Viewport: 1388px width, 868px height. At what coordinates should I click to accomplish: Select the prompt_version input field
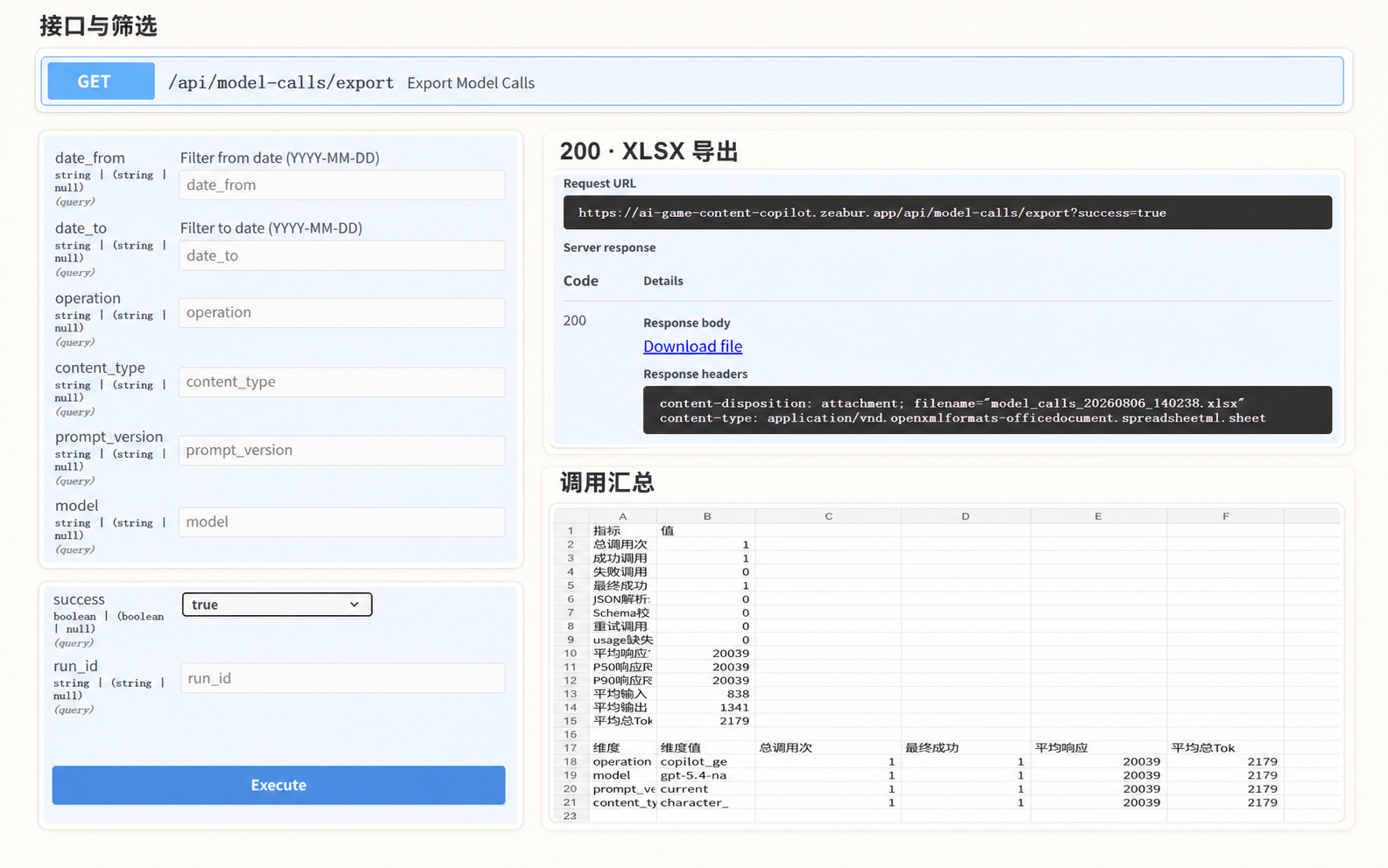(341, 450)
